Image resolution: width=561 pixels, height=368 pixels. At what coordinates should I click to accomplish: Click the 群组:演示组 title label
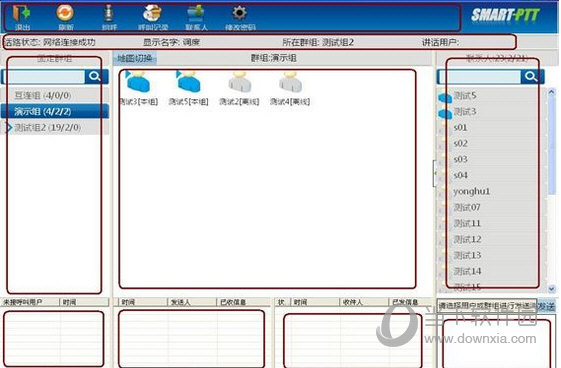point(273,58)
